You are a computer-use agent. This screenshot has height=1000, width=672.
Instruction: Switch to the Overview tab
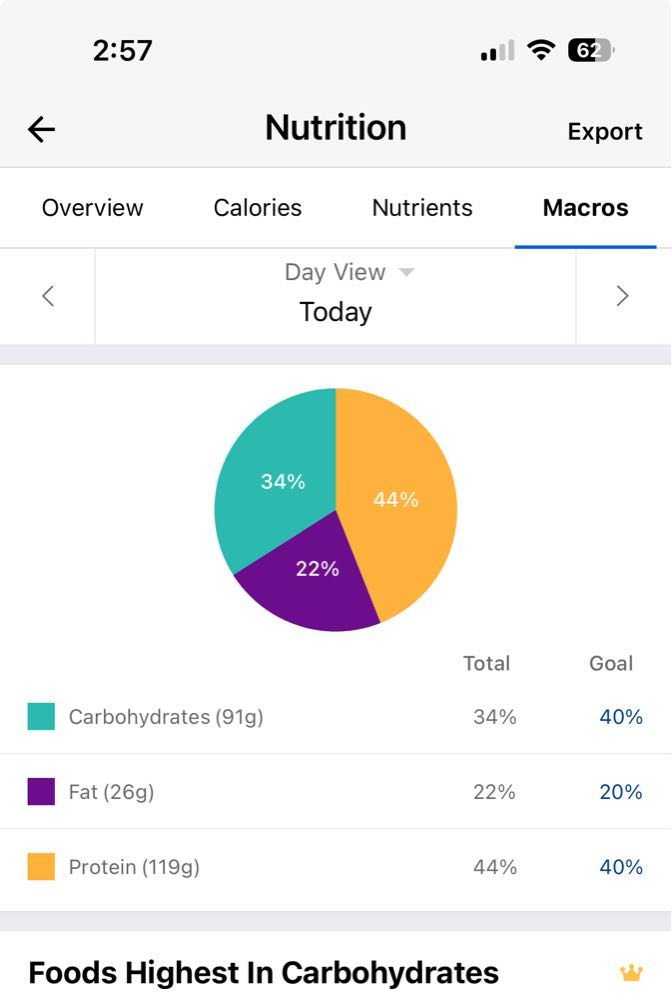[x=92, y=208]
